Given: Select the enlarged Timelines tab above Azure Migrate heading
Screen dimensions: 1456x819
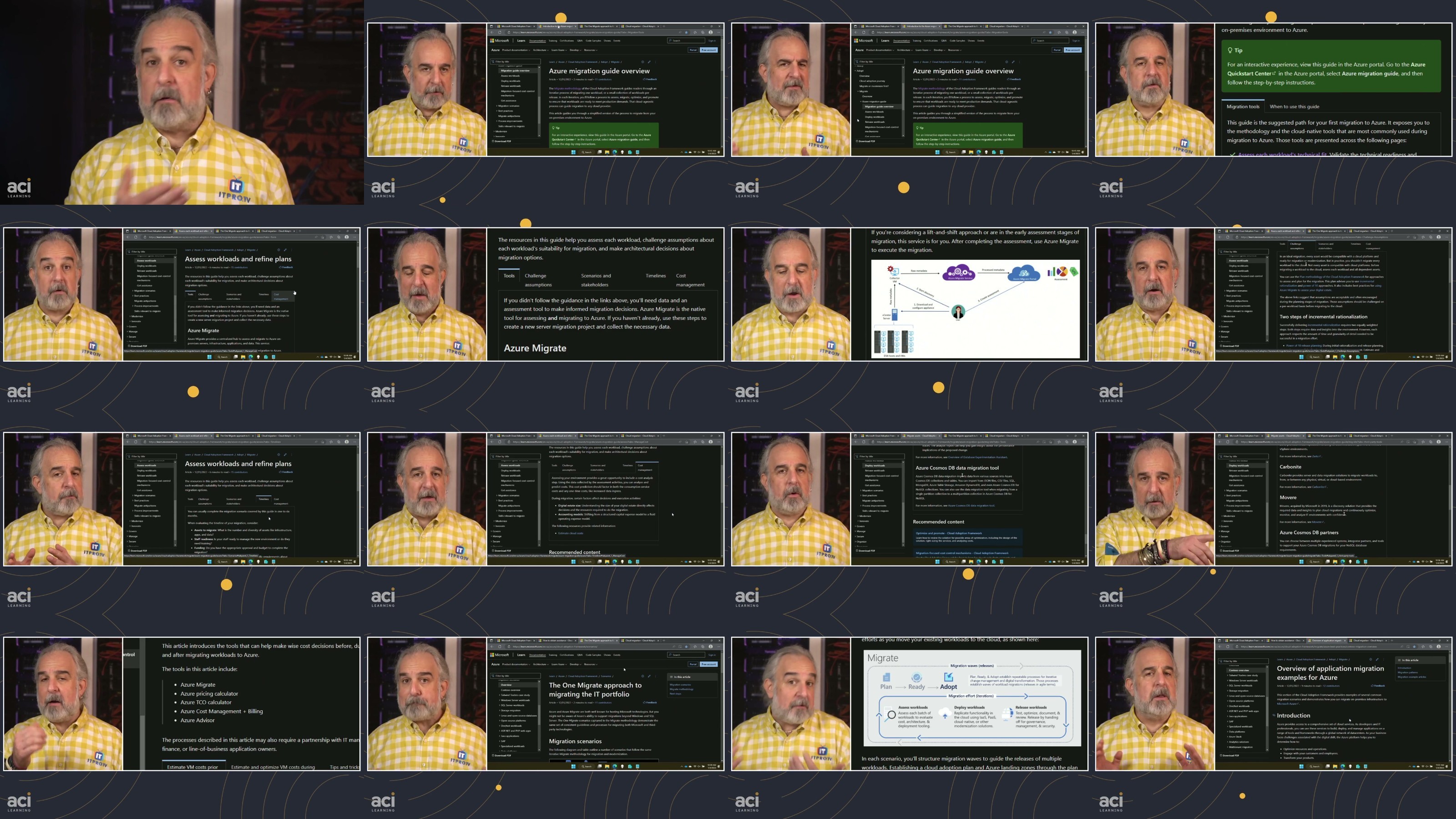Looking at the screenshot, I should click(655, 276).
